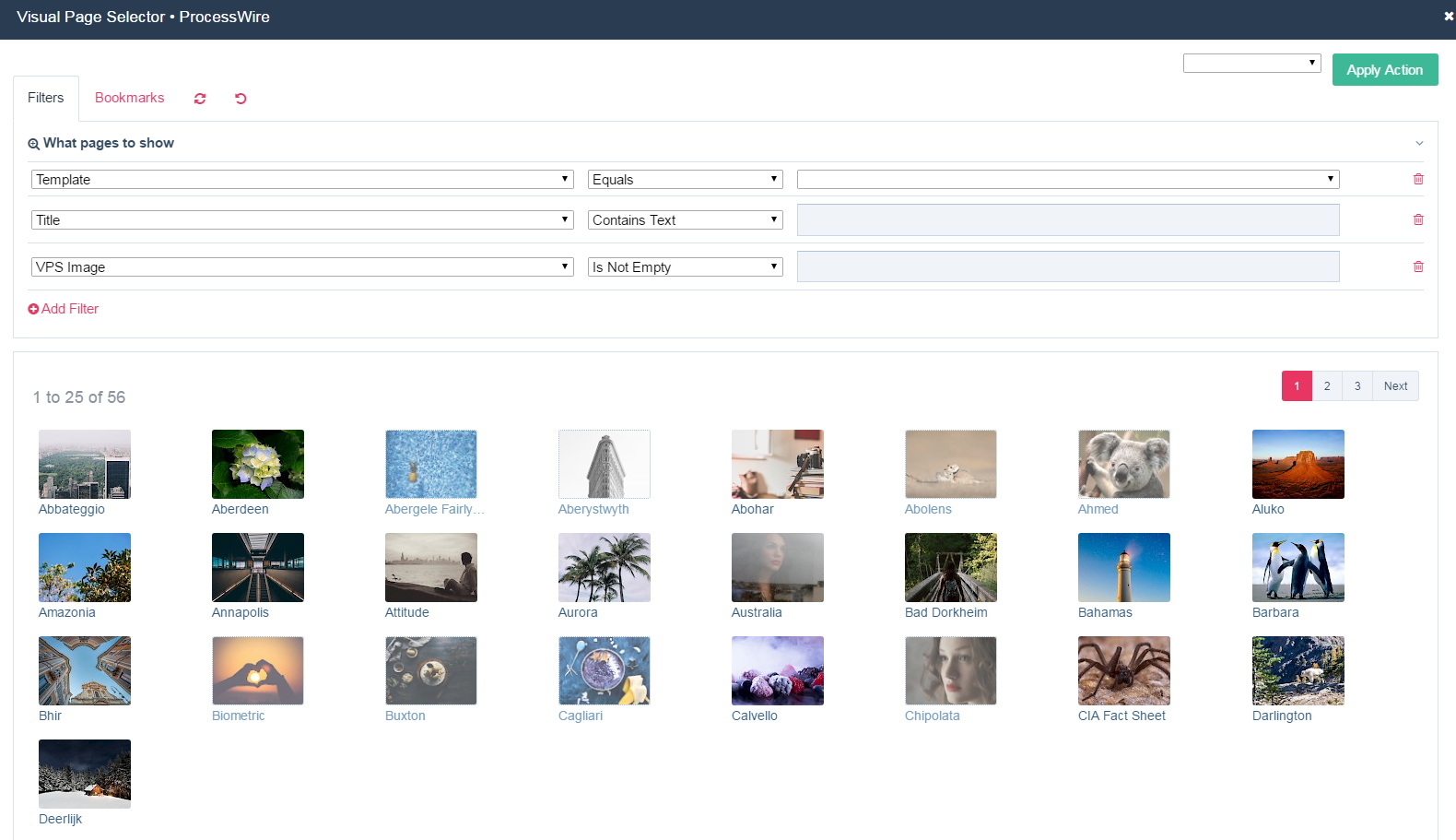Select the Aurora palm trees thumbnail
Screen dimensions: 1456x840
(605, 567)
